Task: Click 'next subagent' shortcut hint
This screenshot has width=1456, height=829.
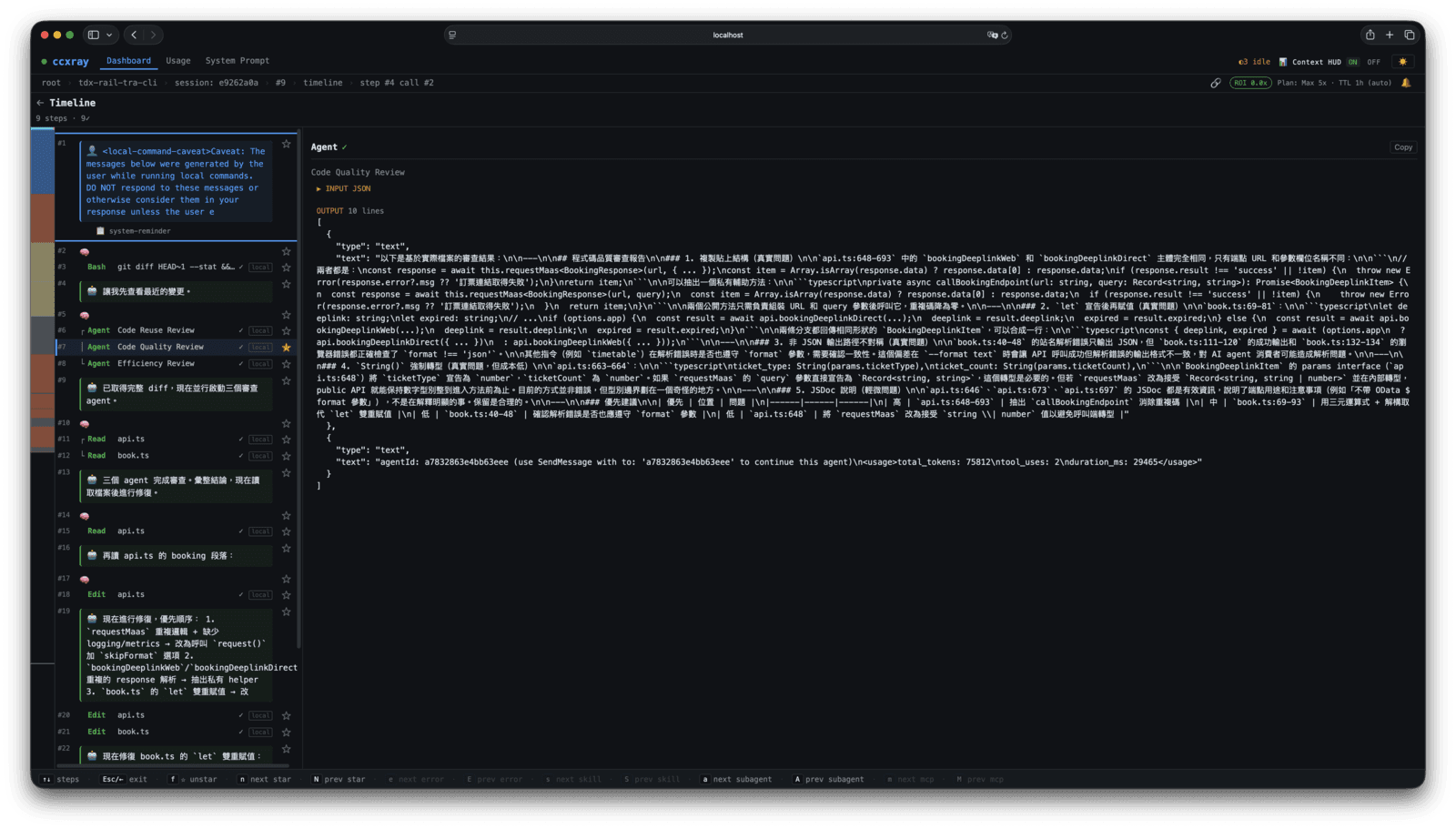Action: (735, 779)
